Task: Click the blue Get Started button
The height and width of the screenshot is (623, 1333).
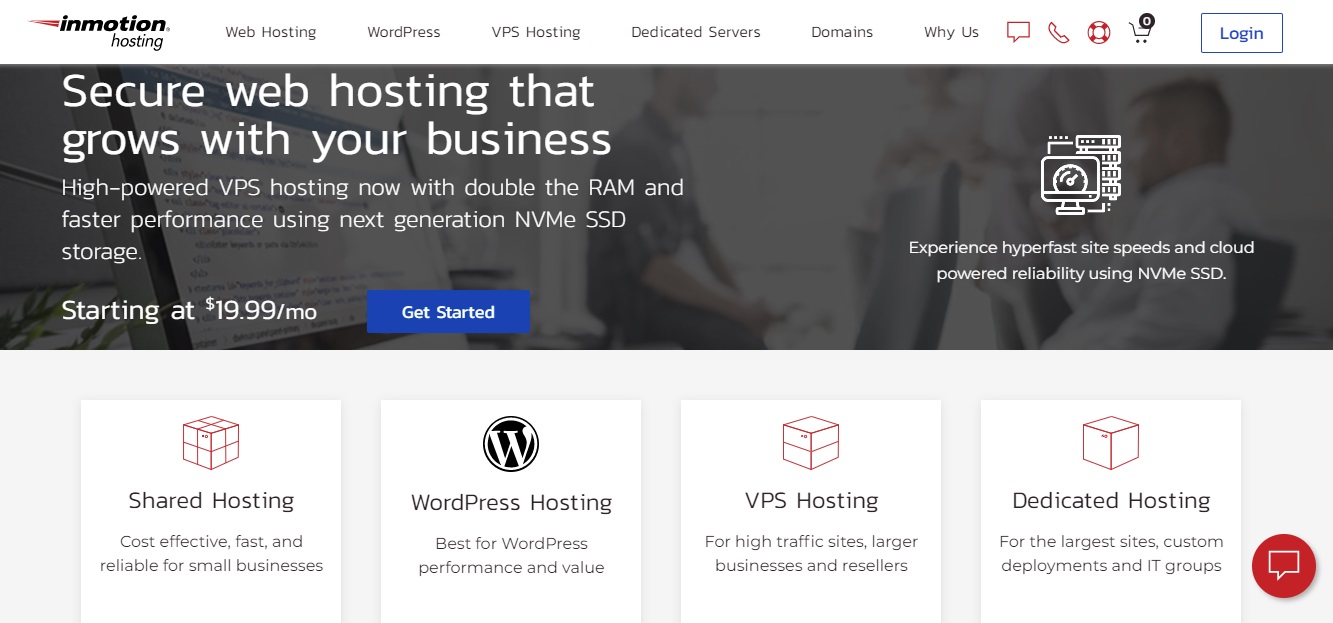Action: point(448,312)
